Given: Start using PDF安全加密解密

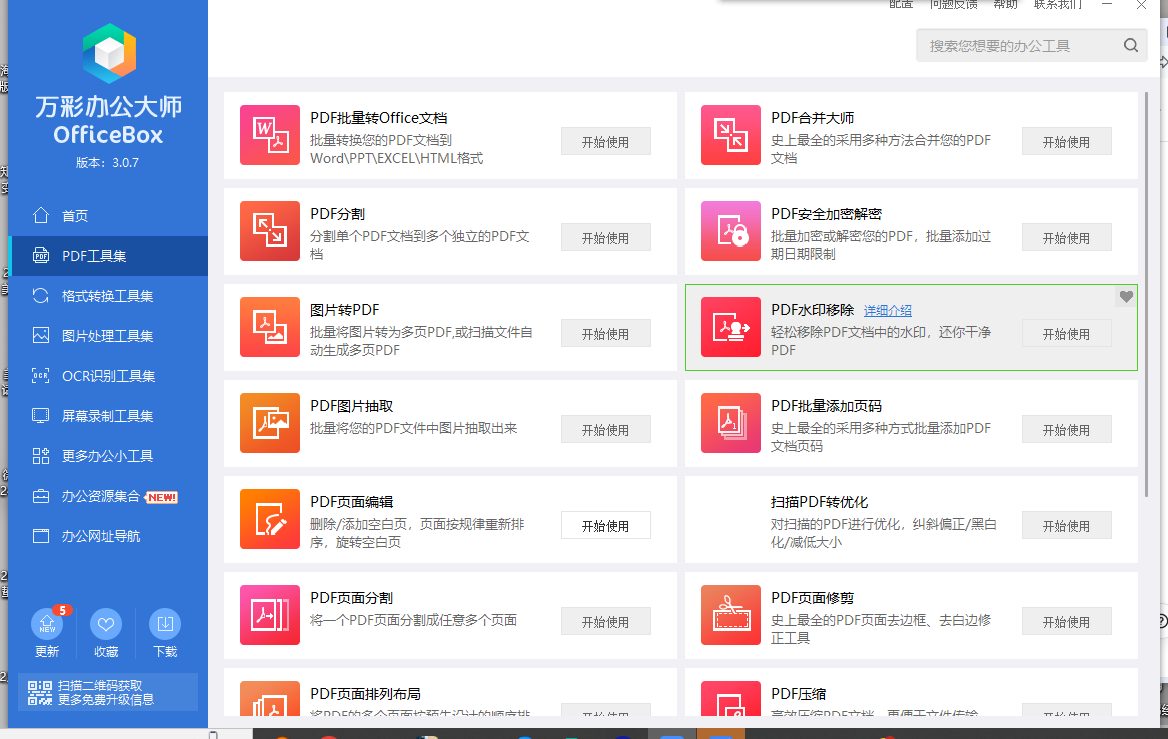Looking at the screenshot, I should 1067,238.
